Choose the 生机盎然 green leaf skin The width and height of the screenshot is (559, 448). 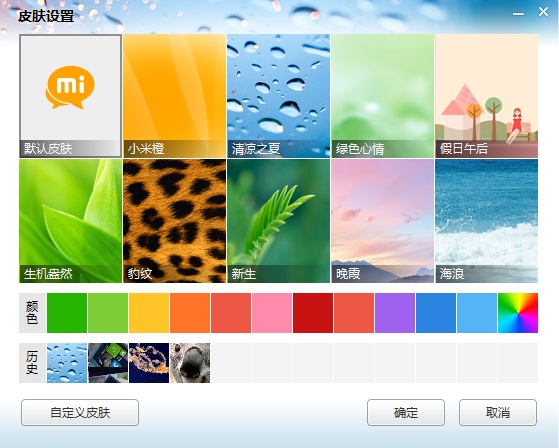pos(70,221)
